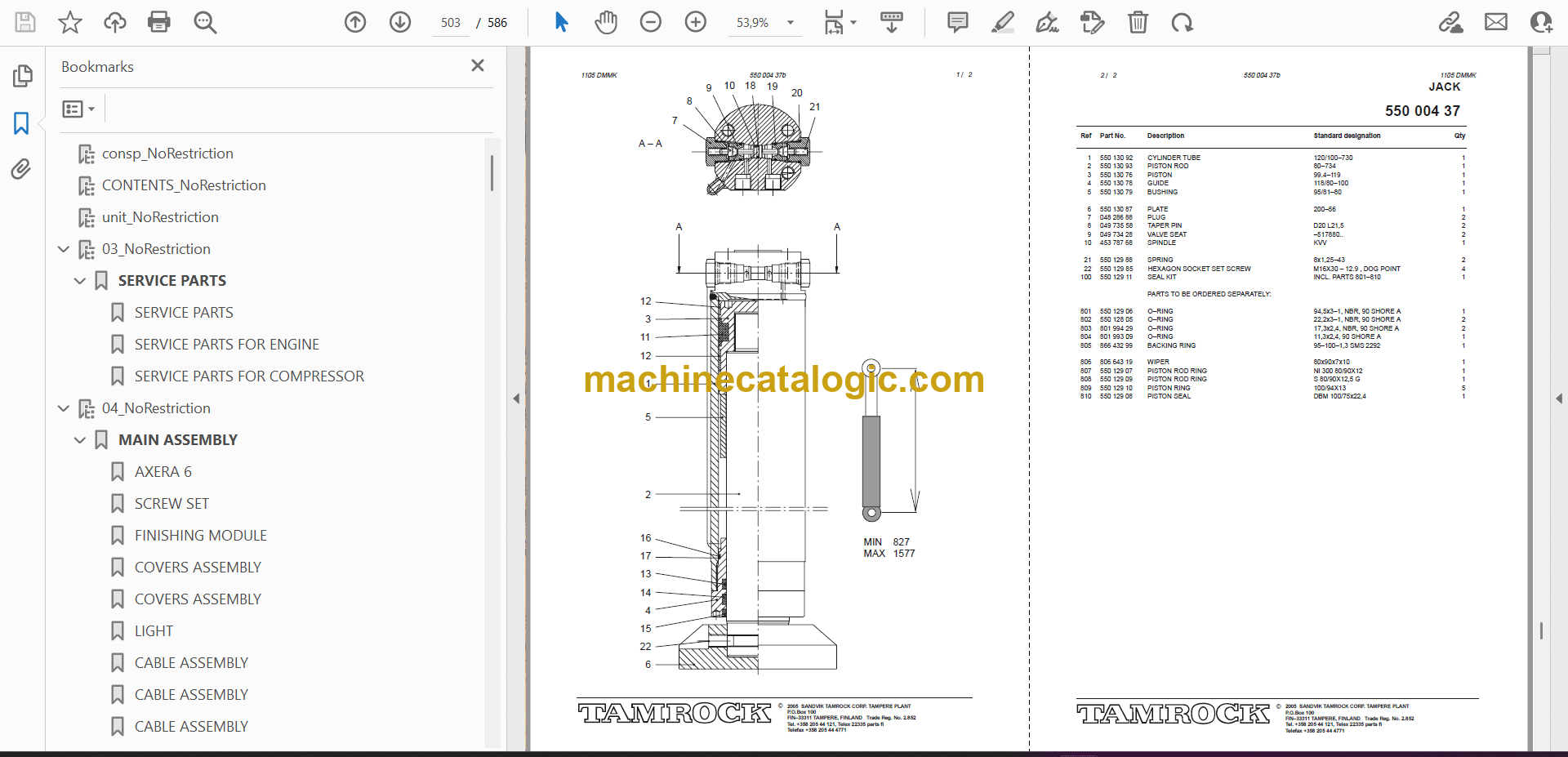Add a sticky note comment
The height and width of the screenshot is (757, 1568).
point(957,22)
